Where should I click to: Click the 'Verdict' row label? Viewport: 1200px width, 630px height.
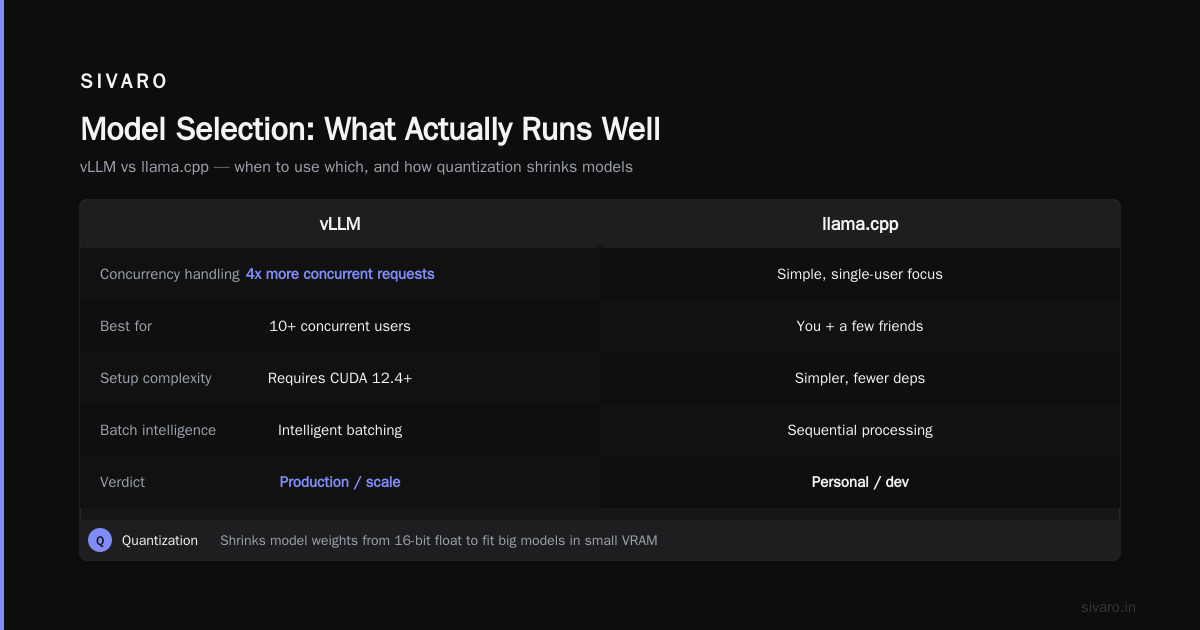122,482
